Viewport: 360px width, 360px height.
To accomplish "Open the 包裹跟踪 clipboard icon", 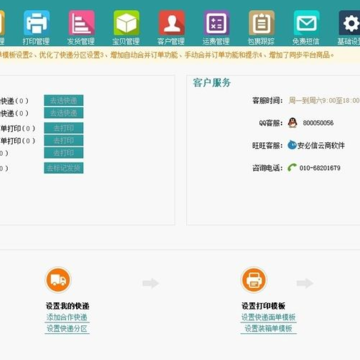I will click(x=262, y=23).
